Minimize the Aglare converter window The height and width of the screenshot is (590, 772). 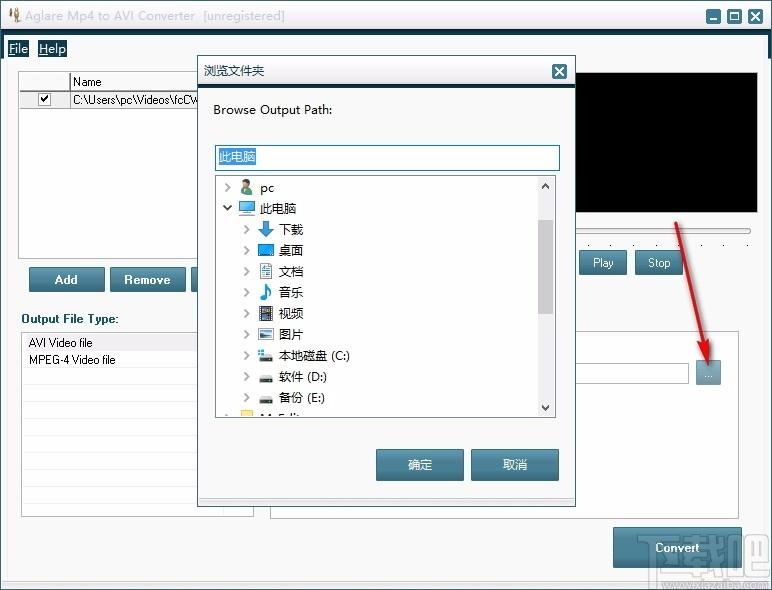tap(713, 16)
